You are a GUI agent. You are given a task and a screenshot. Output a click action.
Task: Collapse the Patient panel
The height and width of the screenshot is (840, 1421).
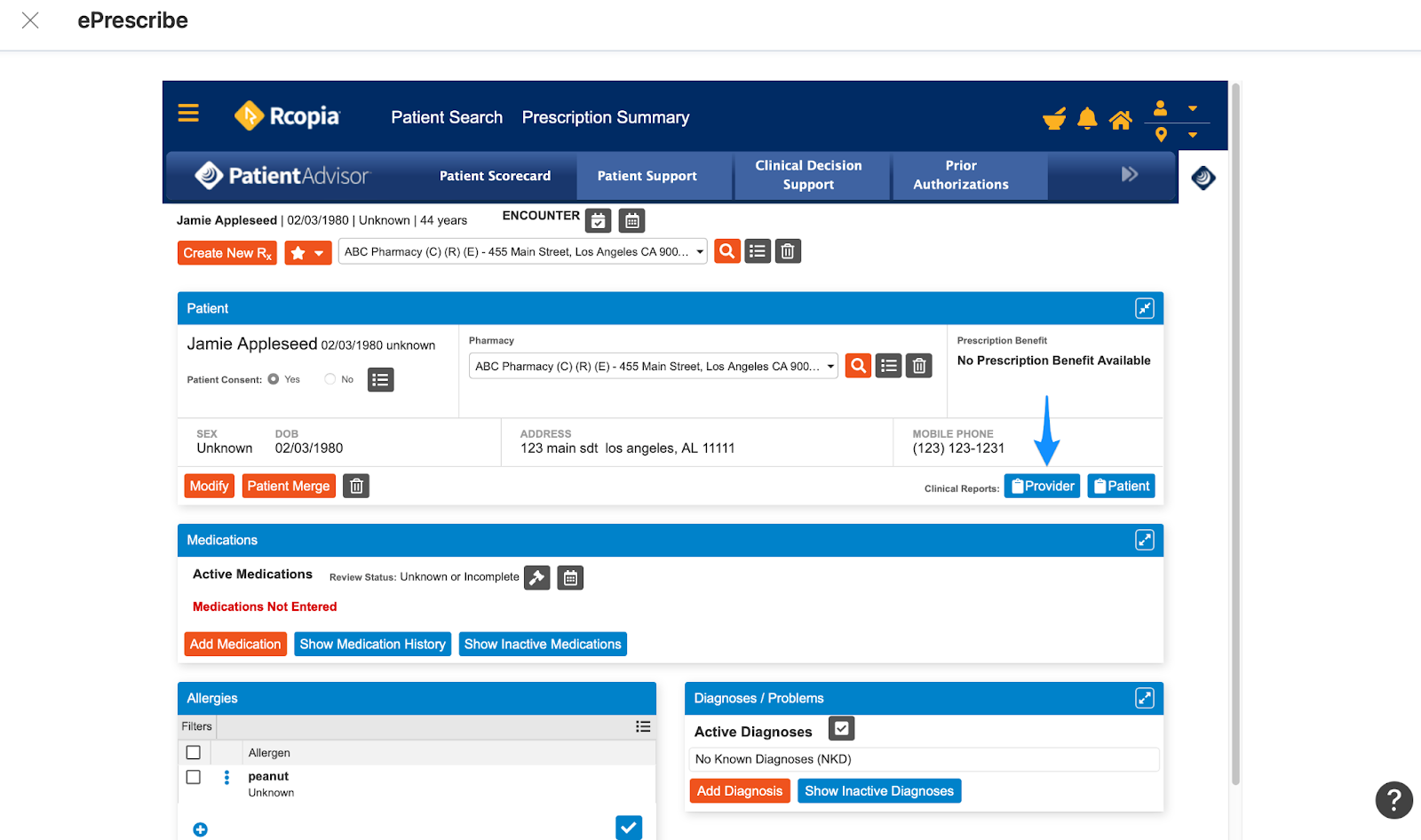1145,308
